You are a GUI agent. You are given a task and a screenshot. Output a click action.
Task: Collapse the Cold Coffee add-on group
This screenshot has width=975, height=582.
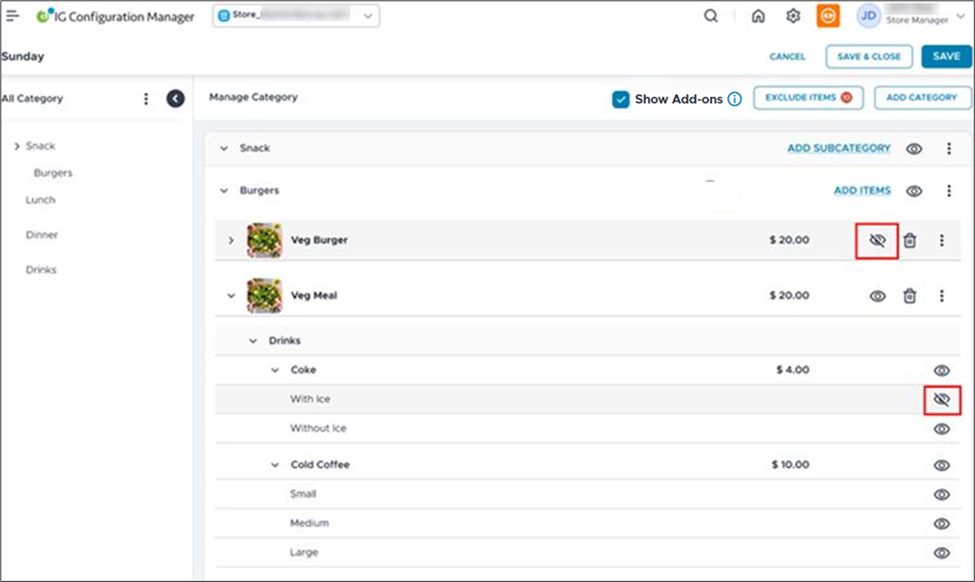(x=274, y=464)
